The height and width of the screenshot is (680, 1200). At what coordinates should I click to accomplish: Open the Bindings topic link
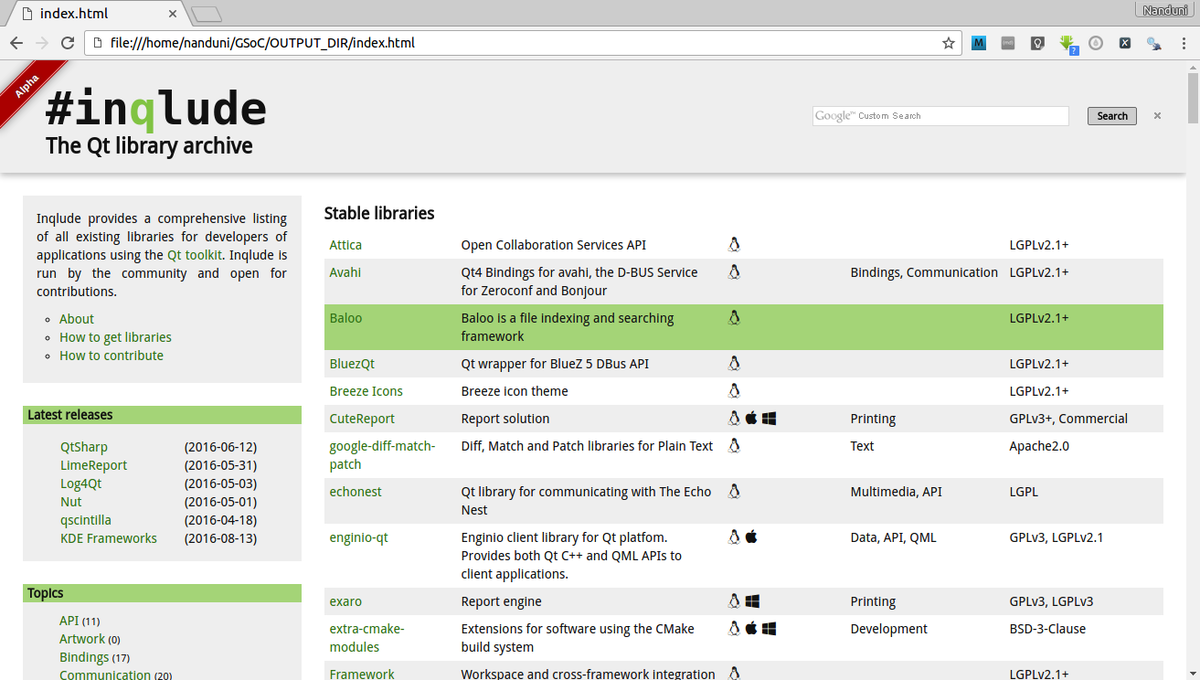tap(84, 657)
